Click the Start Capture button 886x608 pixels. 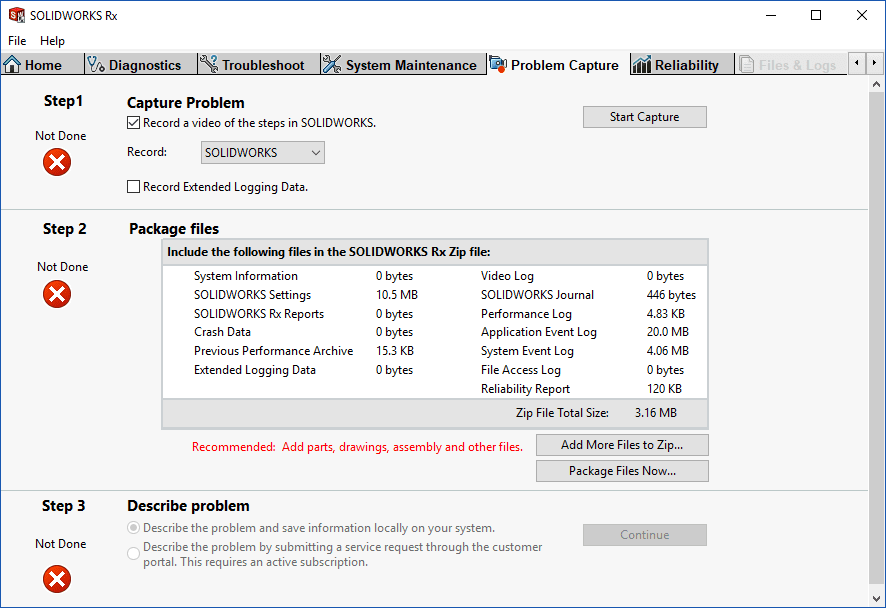645,117
